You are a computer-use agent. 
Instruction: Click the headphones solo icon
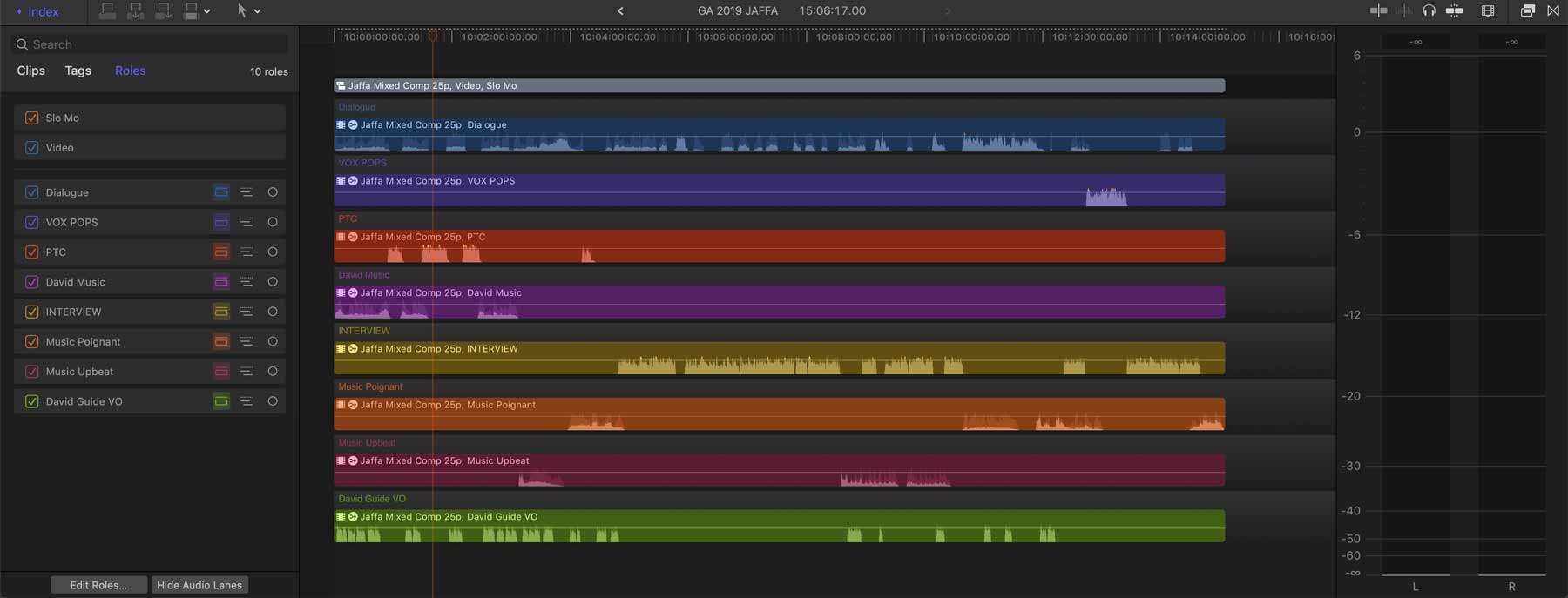[1429, 10]
